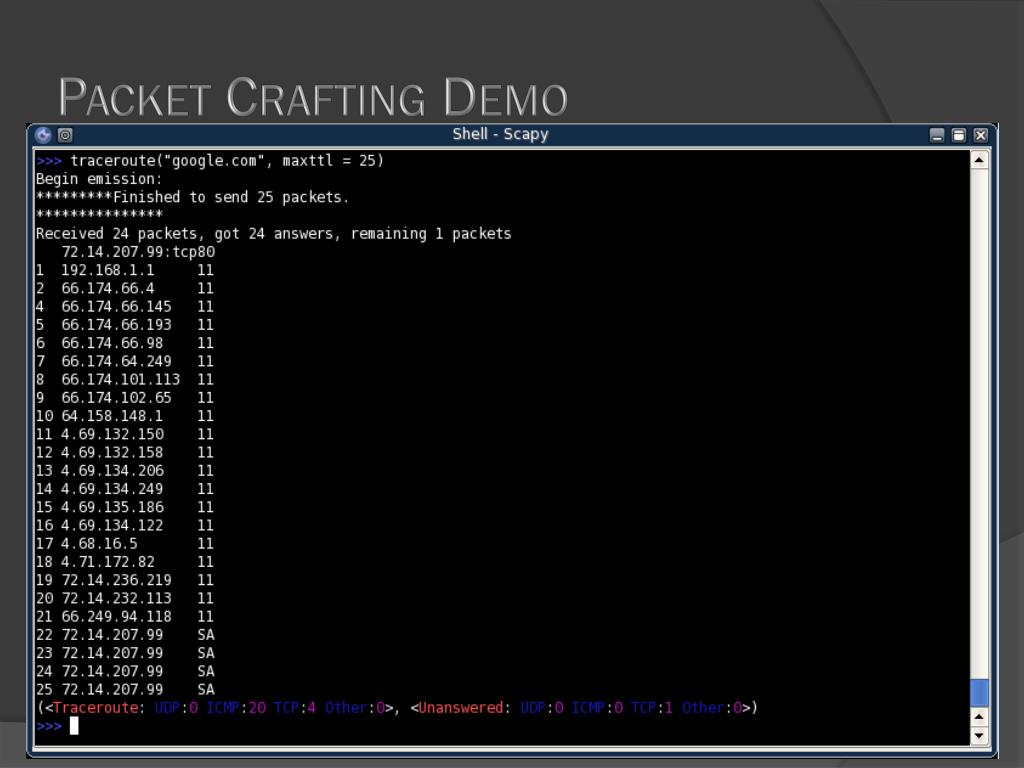This screenshot has width=1024, height=768.
Task: Click hop 14 address 4.69.134.249
Action: (112, 489)
